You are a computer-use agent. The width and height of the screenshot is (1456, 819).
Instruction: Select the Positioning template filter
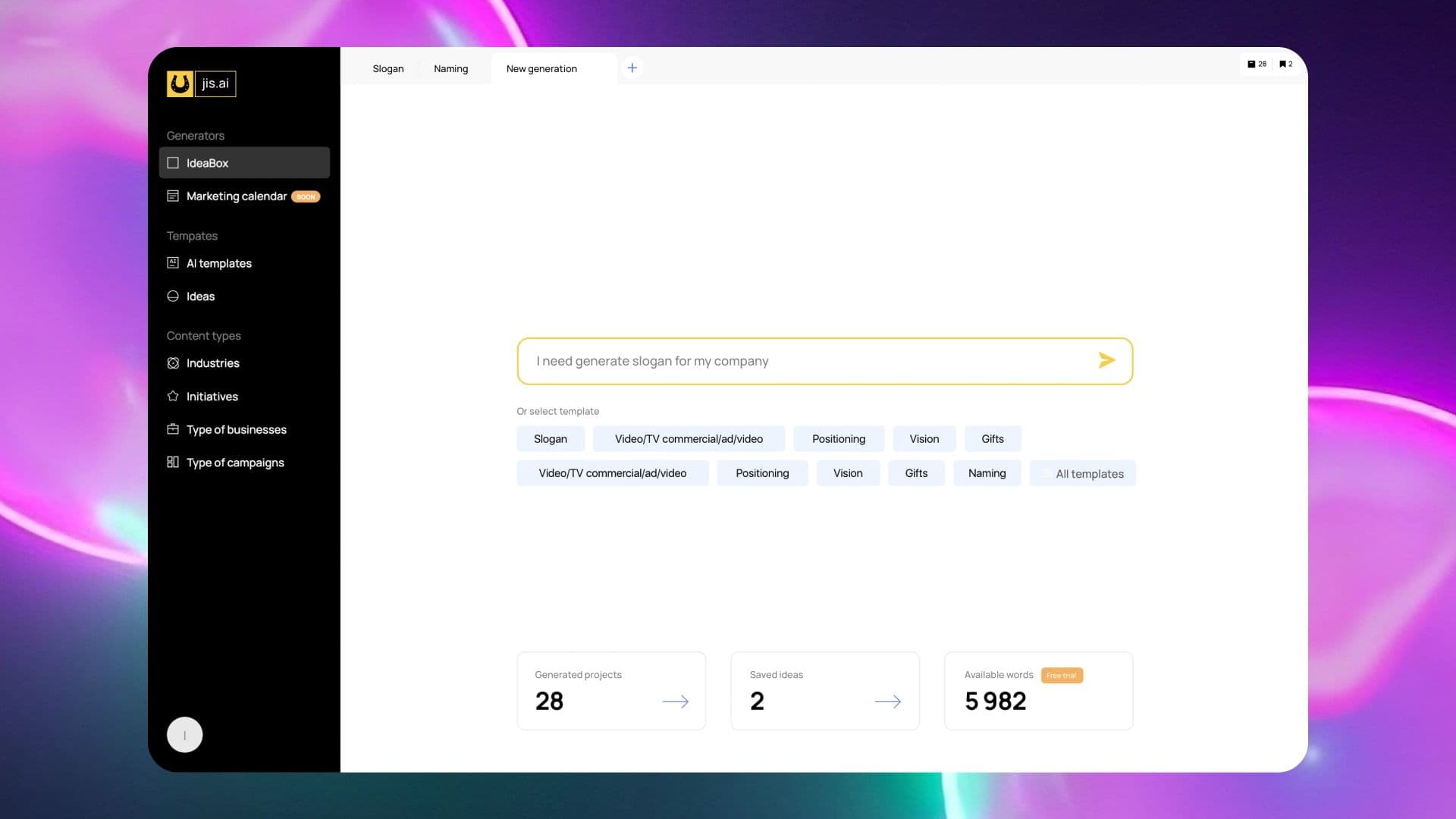[x=838, y=438]
